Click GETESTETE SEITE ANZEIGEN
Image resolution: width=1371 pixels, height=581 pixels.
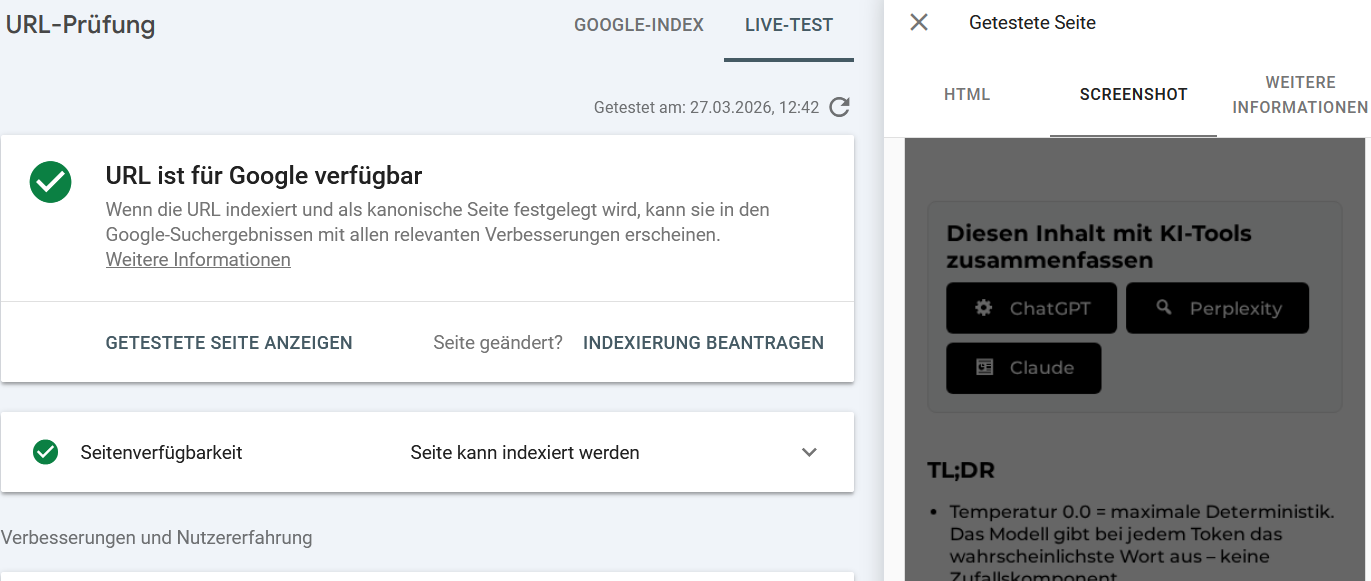(x=228, y=342)
